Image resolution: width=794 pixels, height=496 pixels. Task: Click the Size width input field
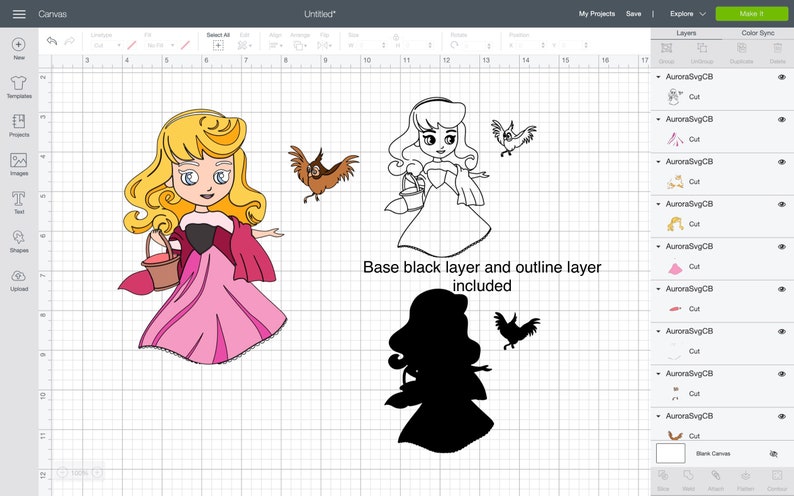[x=371, y=46]
